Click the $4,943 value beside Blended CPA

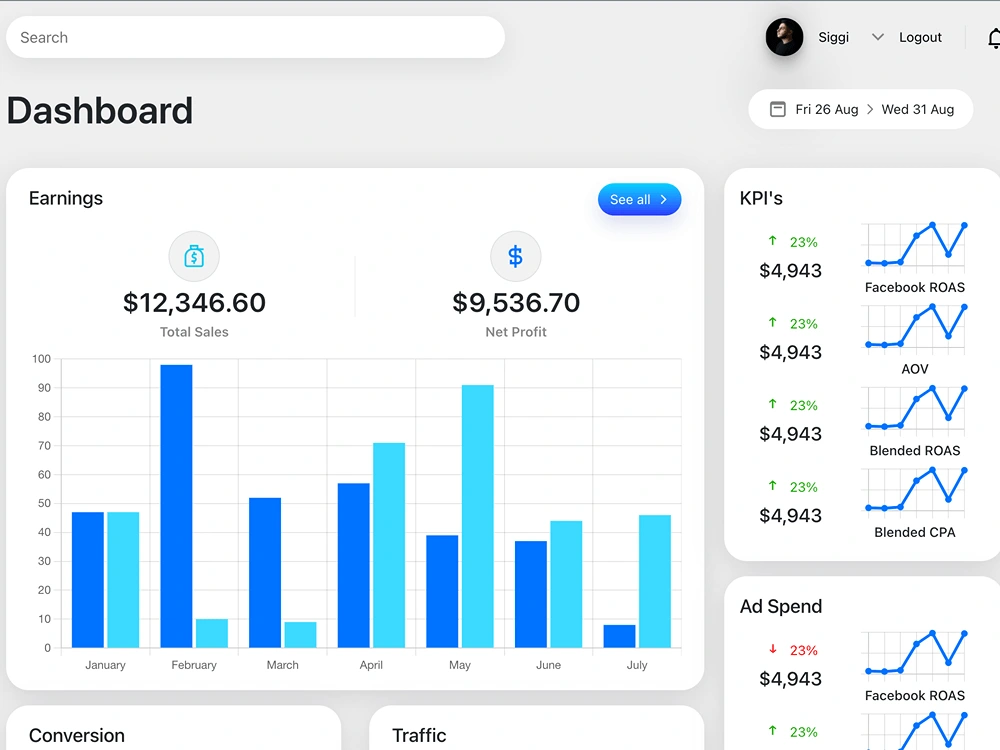coord(790,515)
